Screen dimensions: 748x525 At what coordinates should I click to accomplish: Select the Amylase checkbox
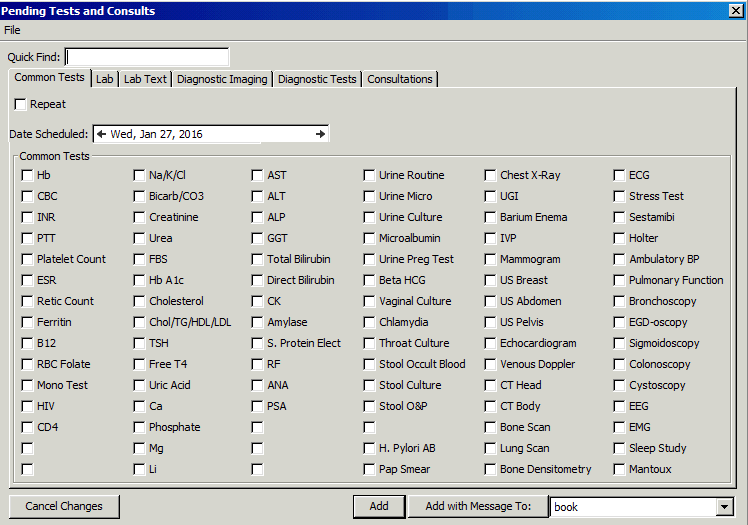(x=257, y=322)
